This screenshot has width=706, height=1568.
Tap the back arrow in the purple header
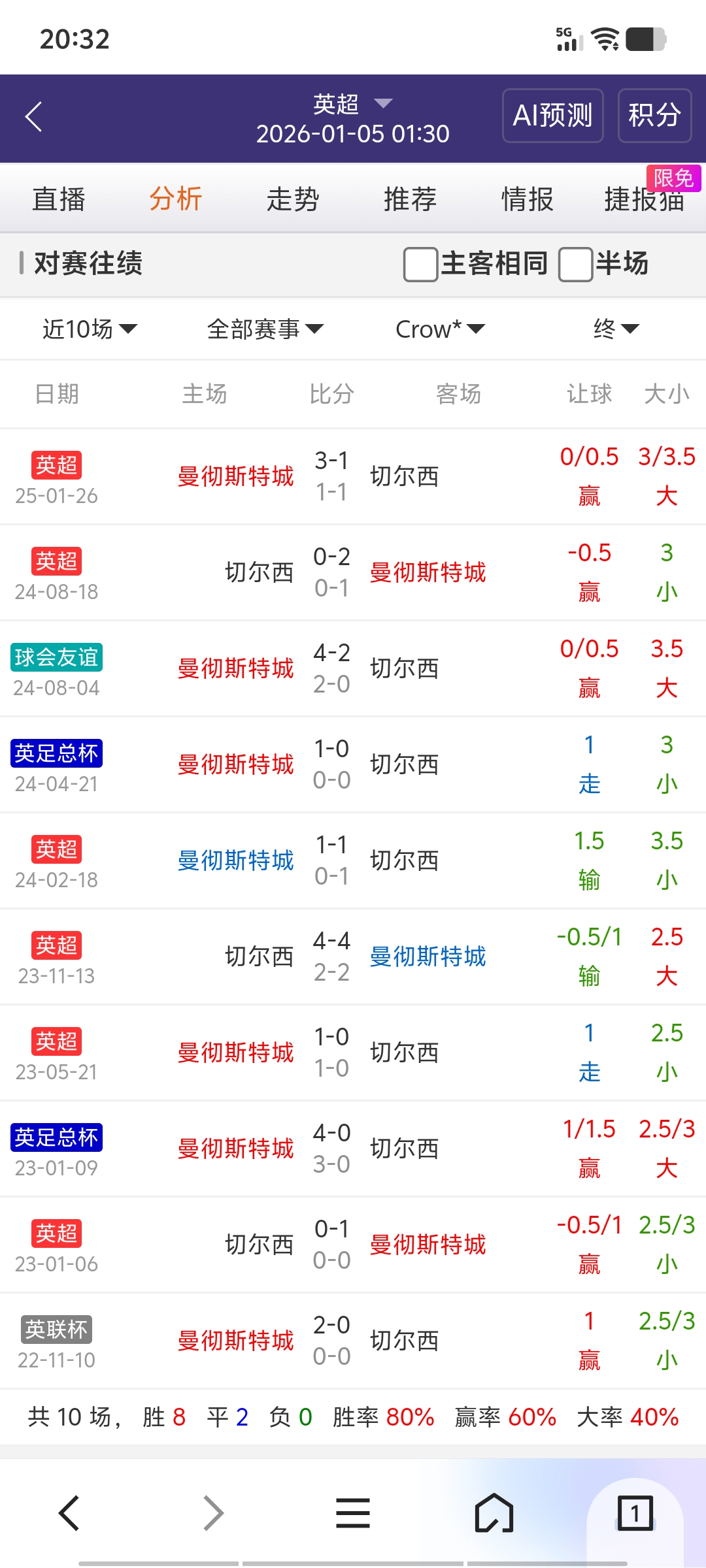pos(34,117)
